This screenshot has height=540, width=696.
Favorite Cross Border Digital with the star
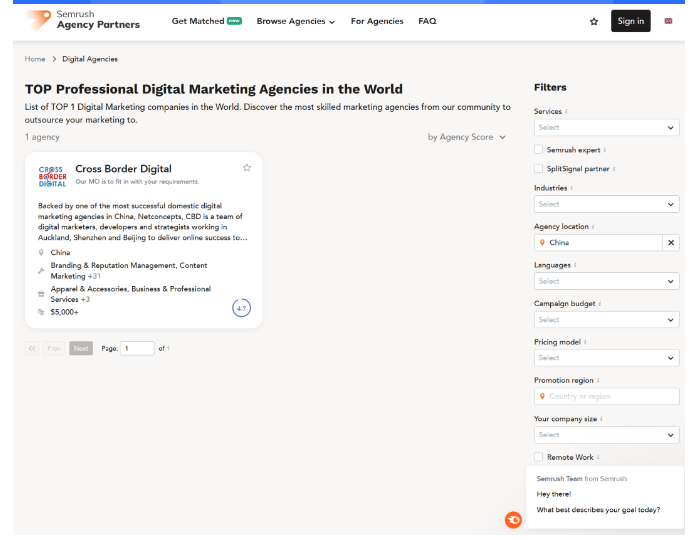coord(247,168)
